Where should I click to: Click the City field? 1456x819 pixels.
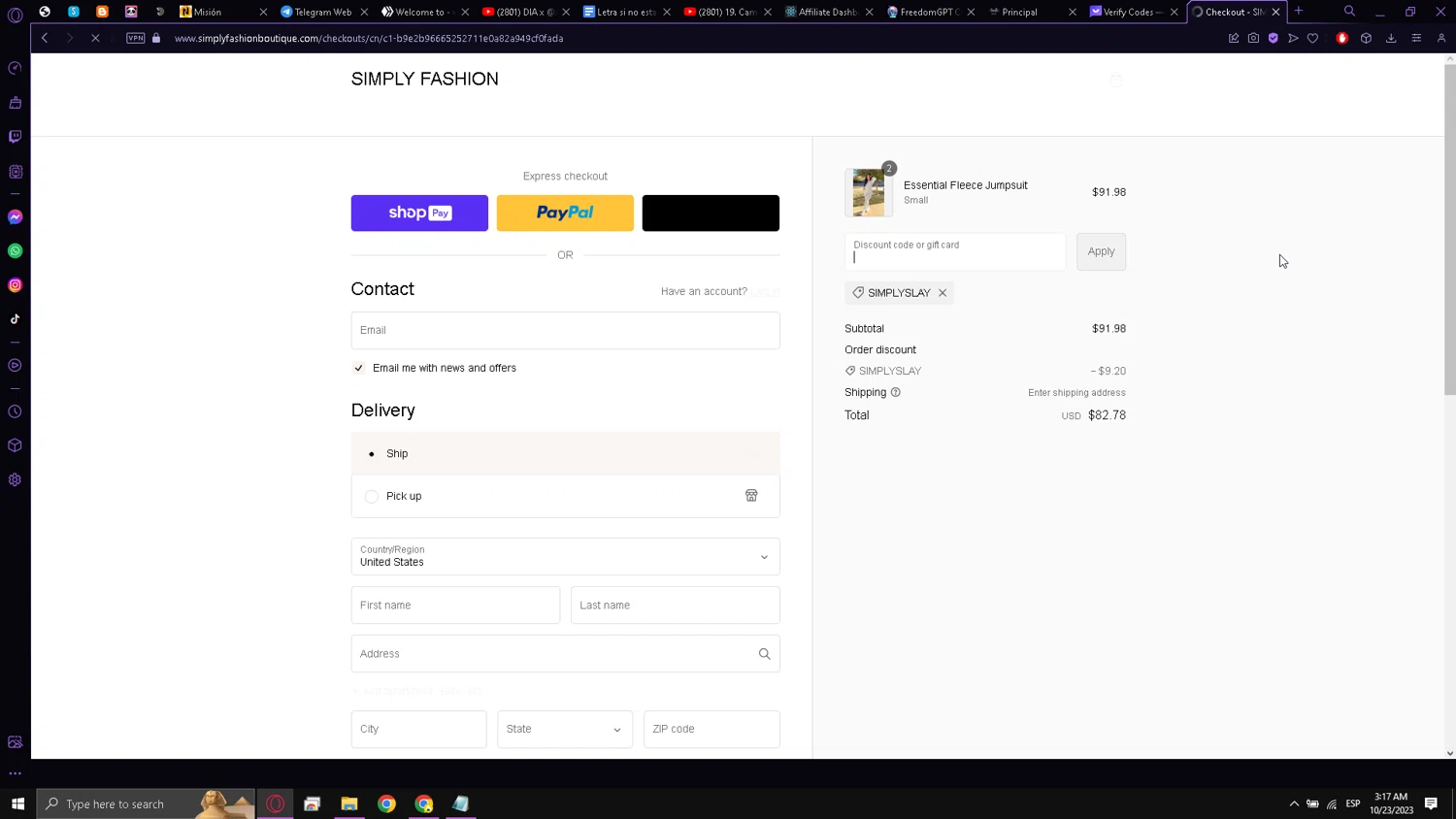click(418, 729)
